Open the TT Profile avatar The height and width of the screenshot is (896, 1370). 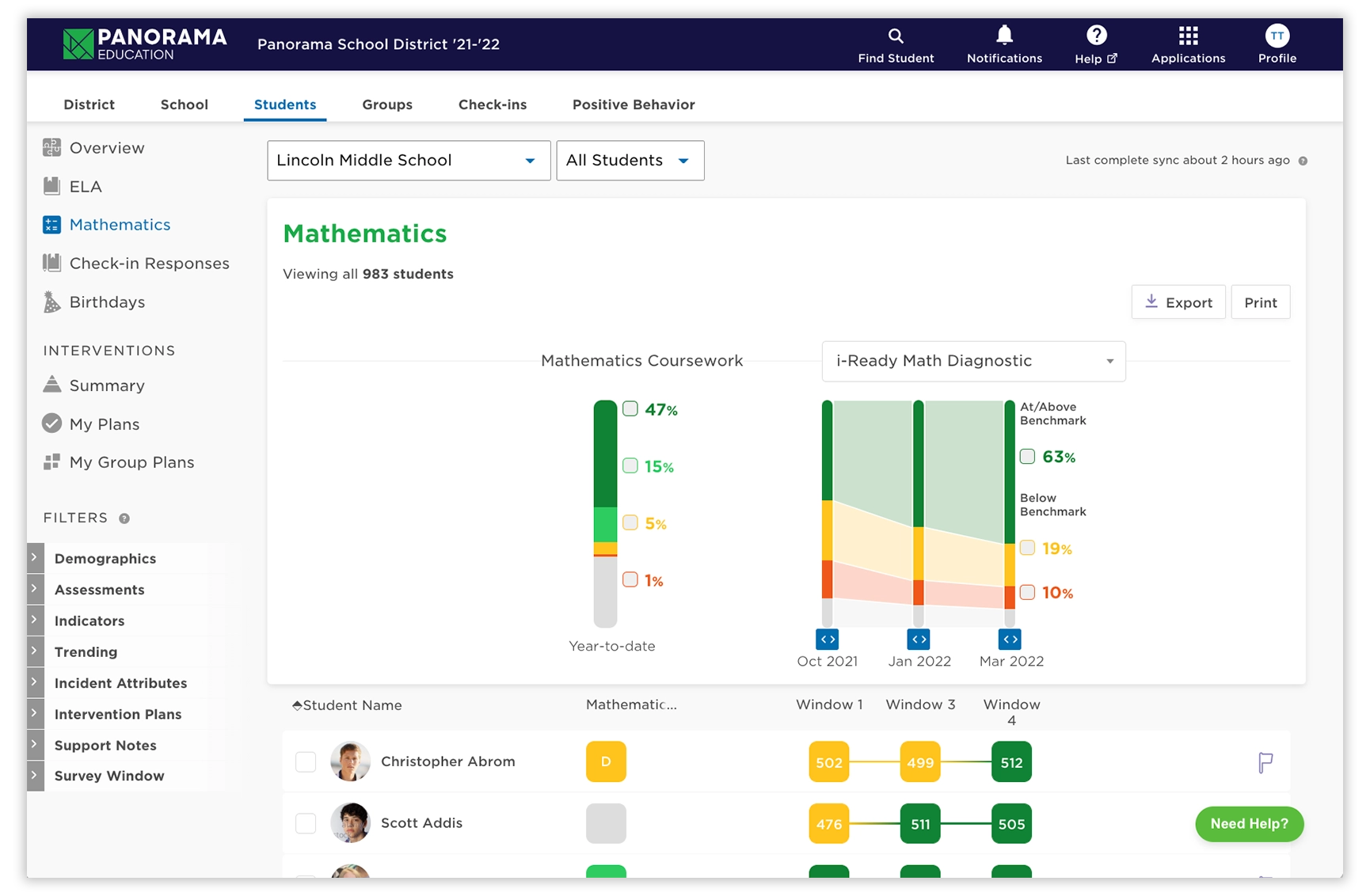(1277, 36)
